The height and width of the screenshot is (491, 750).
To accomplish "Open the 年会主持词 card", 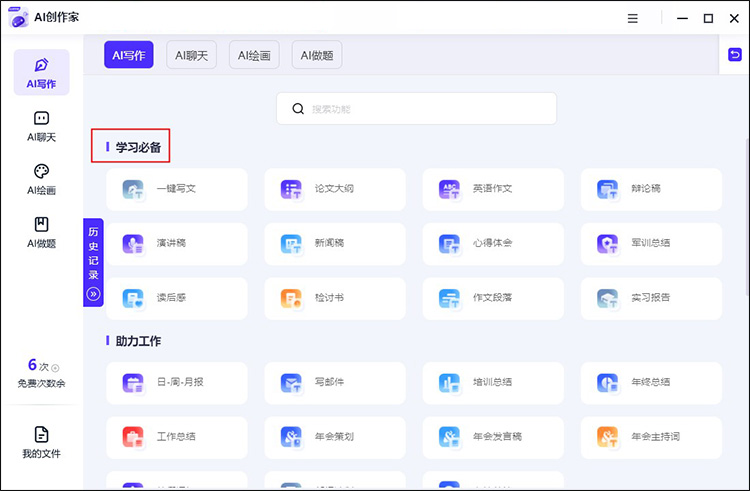I will click(x=651, y=437).
